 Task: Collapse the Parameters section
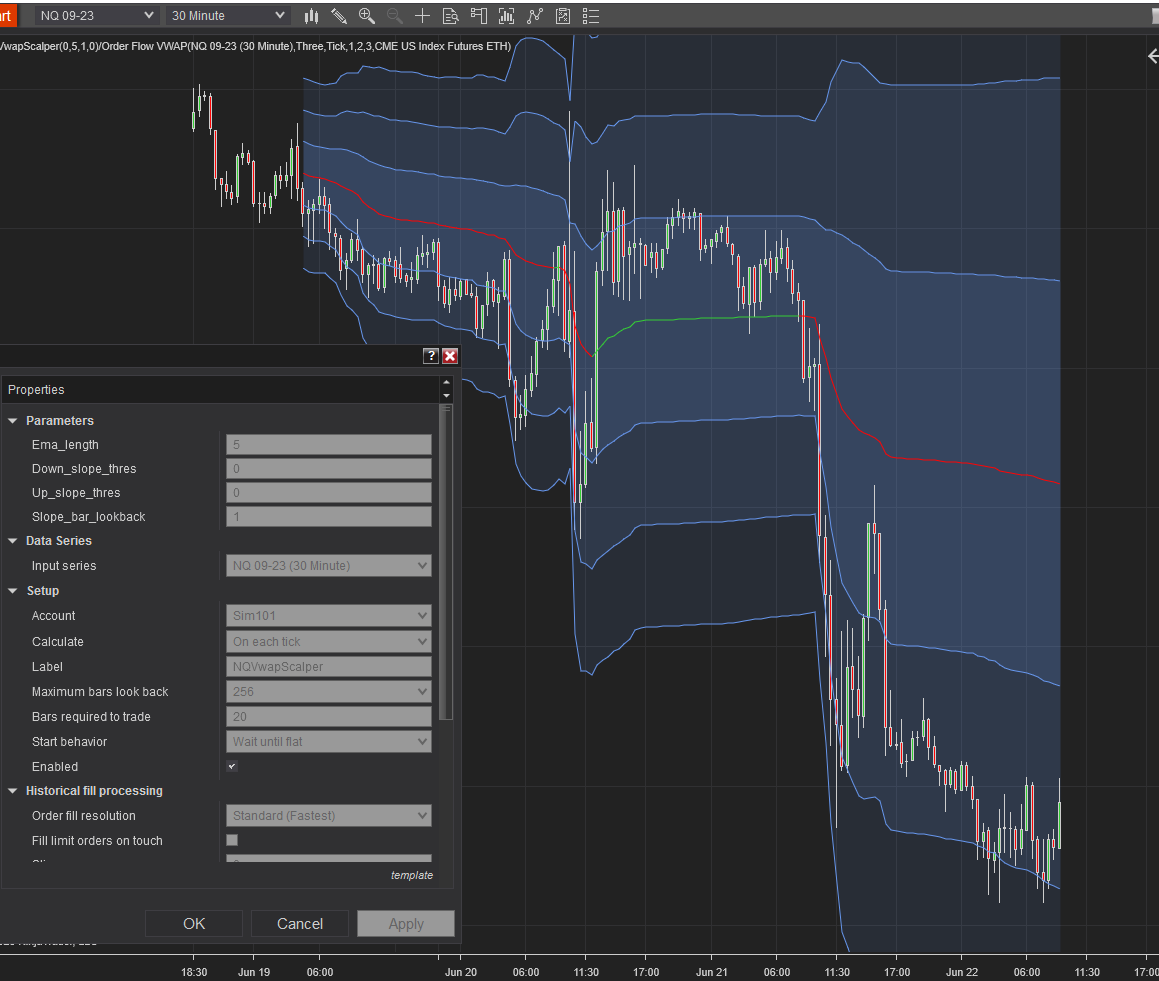click(13, 421)
